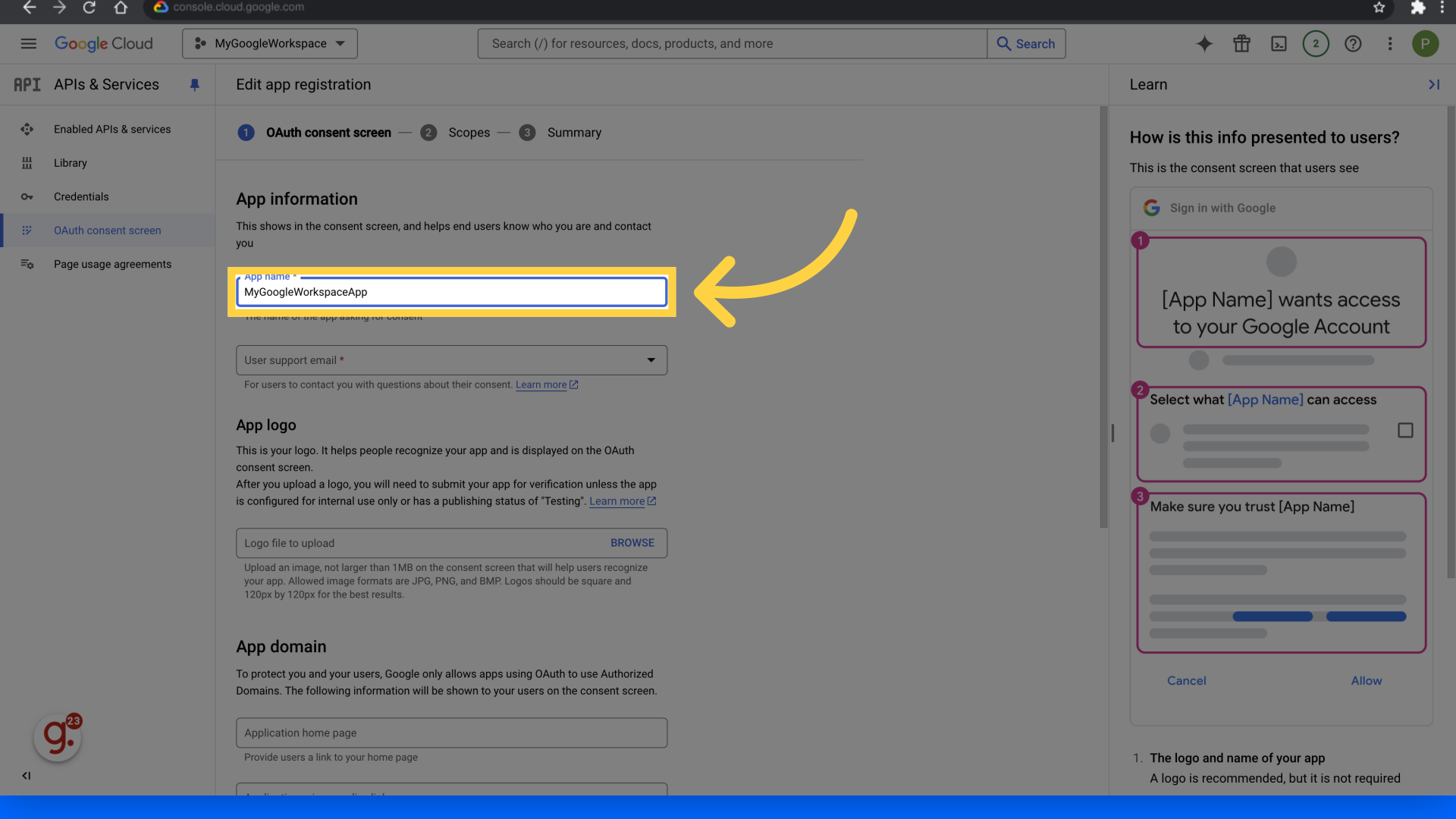Open the help question mark icon
The image size is (1456, 819).
[1353, 44]
